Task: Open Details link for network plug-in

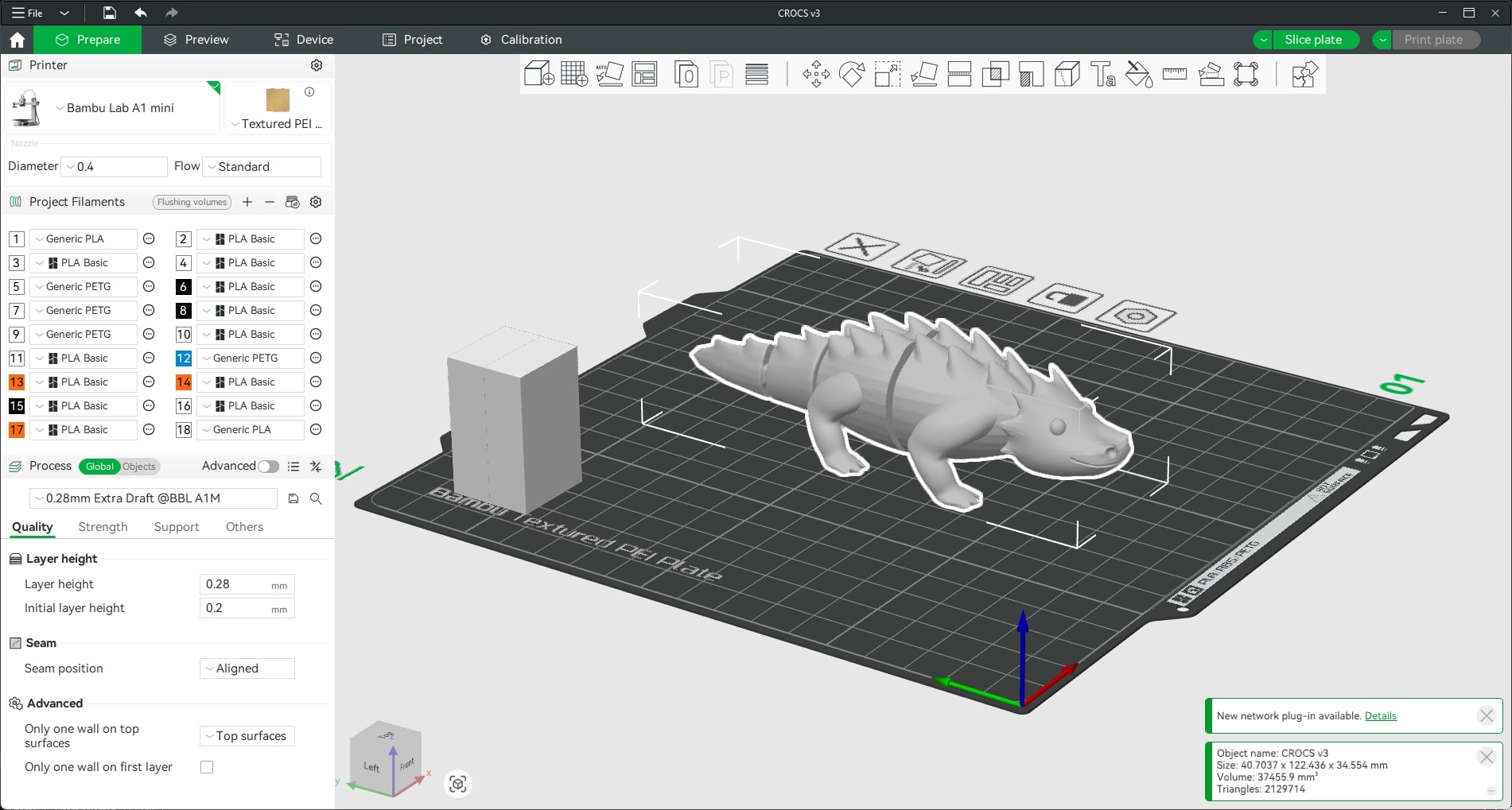Action: 1380,716
